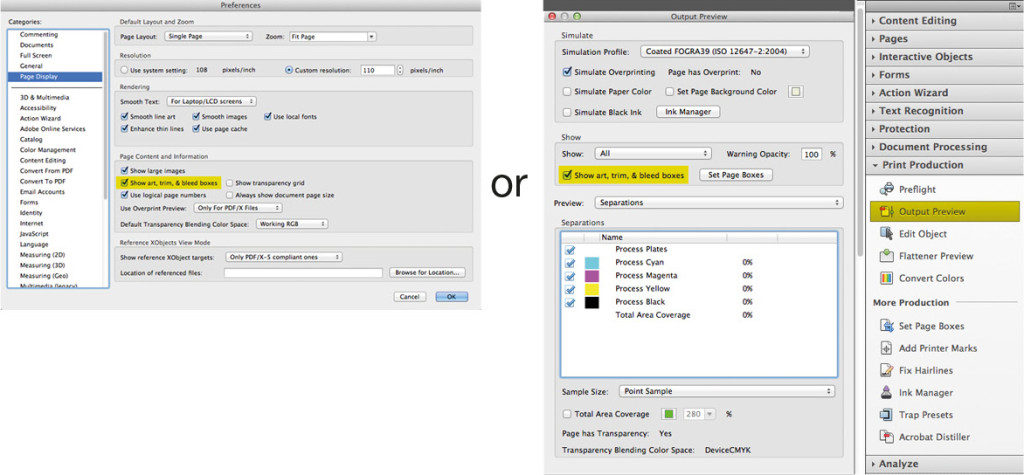Open Sample Size dropdown
Viewport: 1024px width, 475px height.
(726, 391)
